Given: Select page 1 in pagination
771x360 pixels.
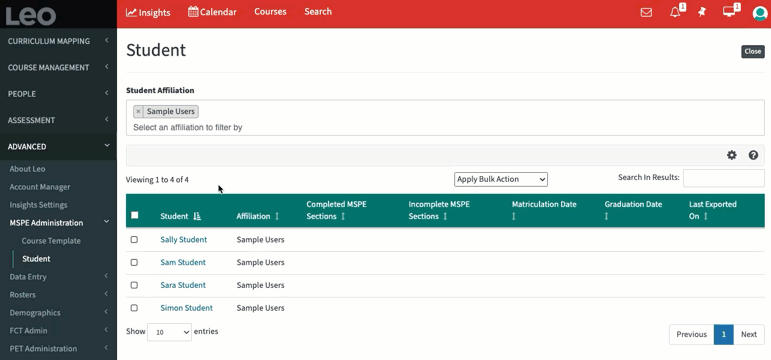Looking at the screenshot, I should 724,334.
